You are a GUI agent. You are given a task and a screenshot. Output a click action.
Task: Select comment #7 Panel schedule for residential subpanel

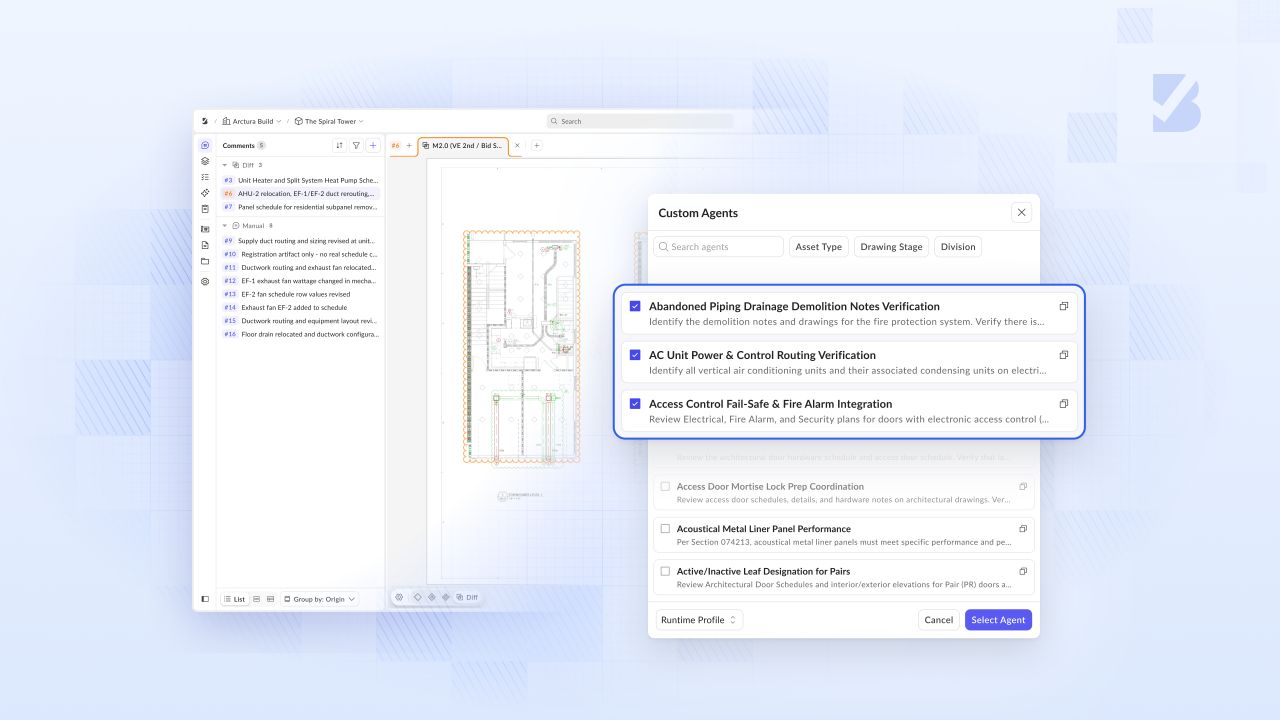pyautogui.click(x=300, y=206)
